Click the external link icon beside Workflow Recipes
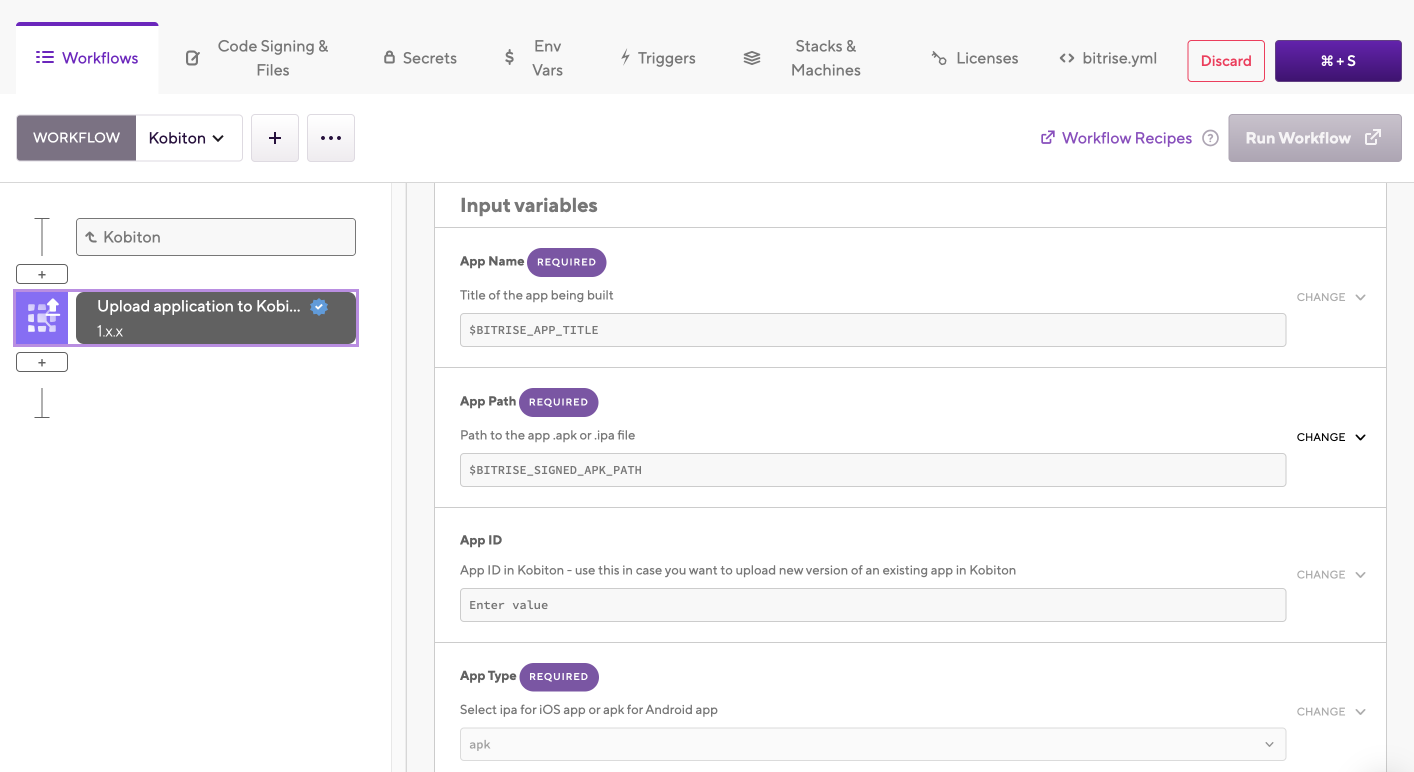The height and width of the screenshot is (772, 1414). point(1048,138)
